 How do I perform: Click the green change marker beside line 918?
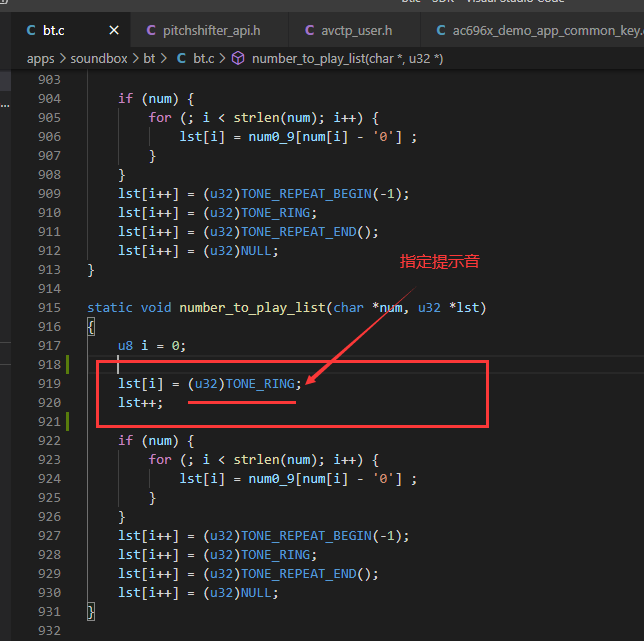click(x=68, y=364)
